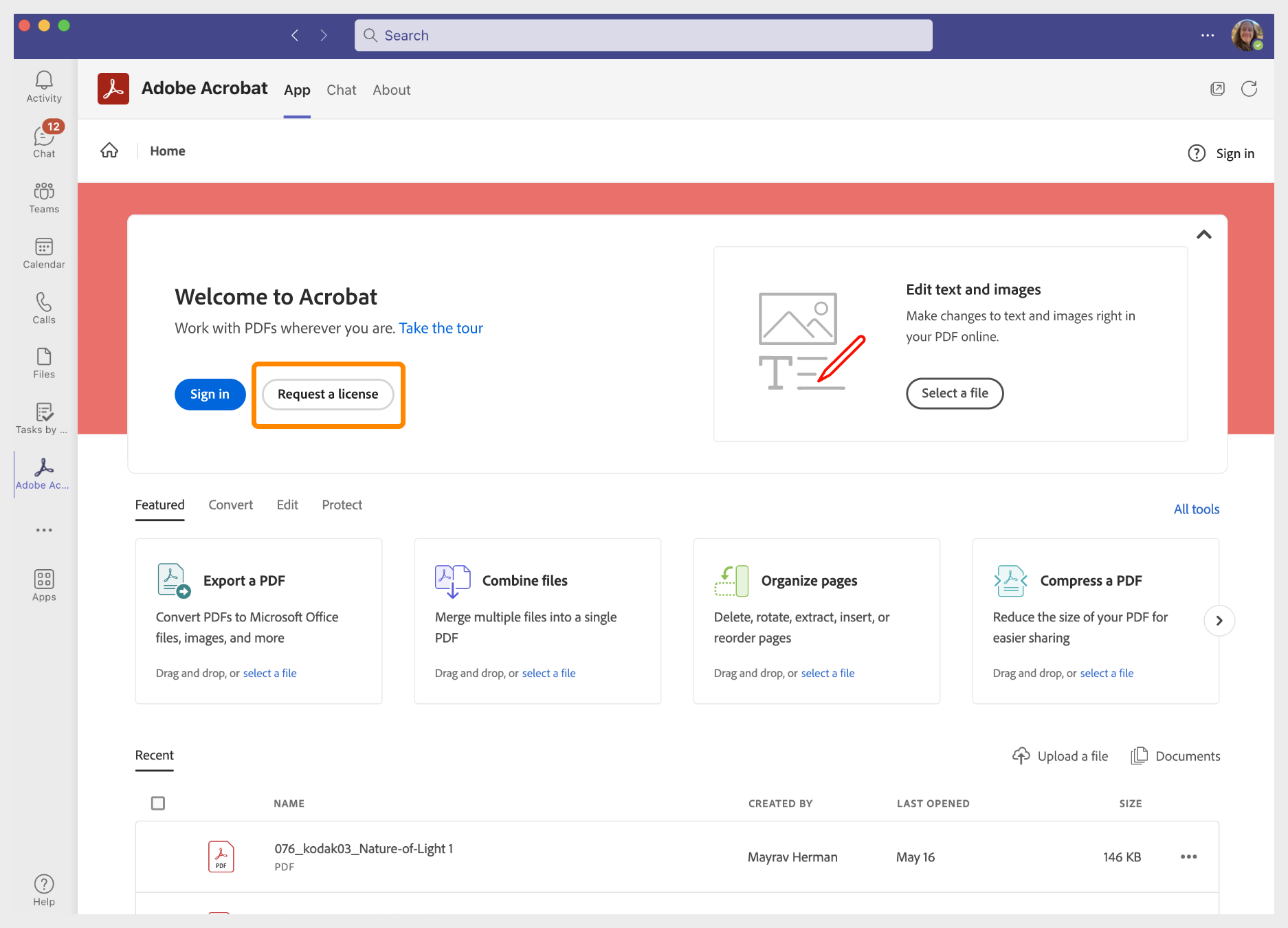Collapse the Welcome to Acrobat banner
The image size is (1288, 928).
click(1204, 234)
